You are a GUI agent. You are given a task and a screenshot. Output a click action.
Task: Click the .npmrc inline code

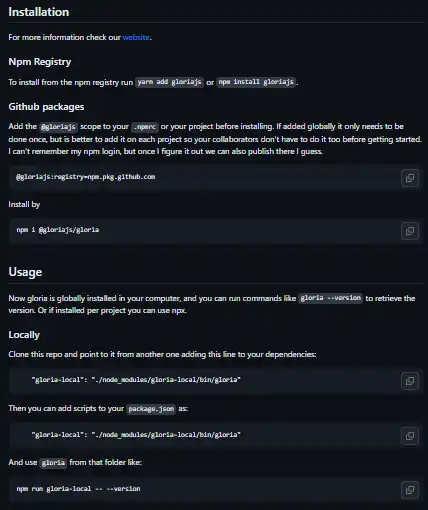click(145, 127)
